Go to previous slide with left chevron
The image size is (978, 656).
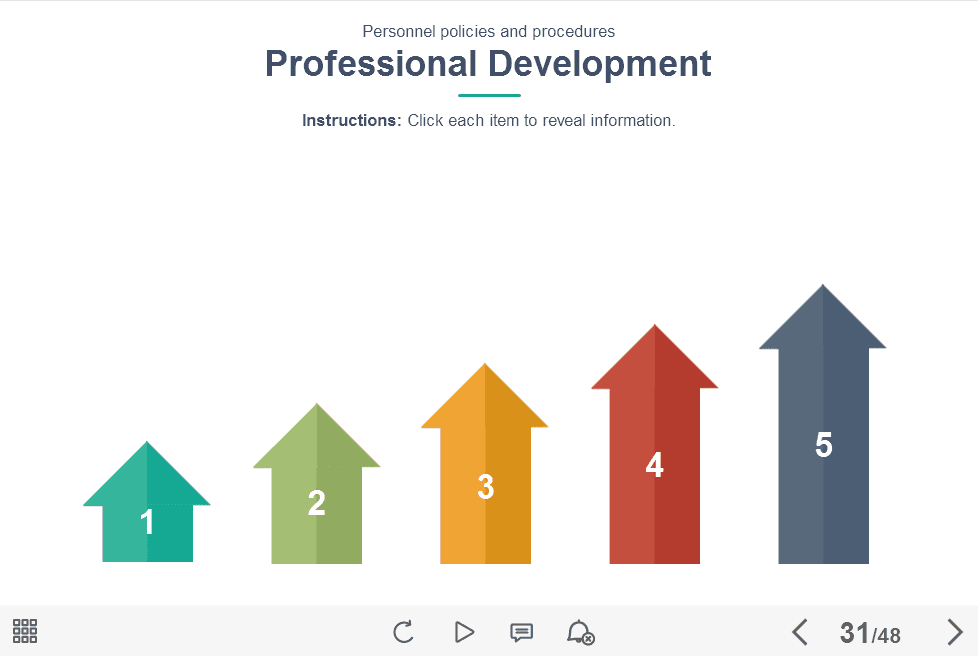[x=799, y=632]
